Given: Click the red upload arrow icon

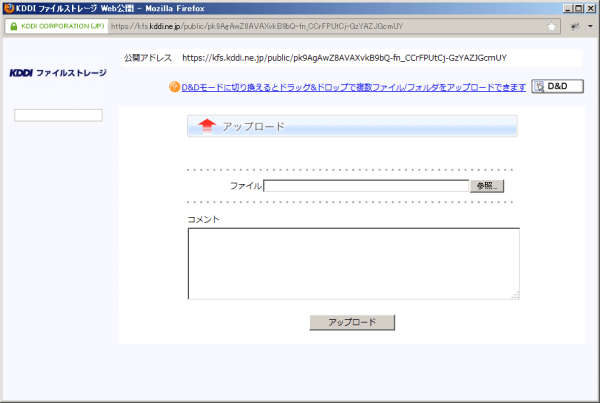Looking at the screenshot, I should point(207,126).
